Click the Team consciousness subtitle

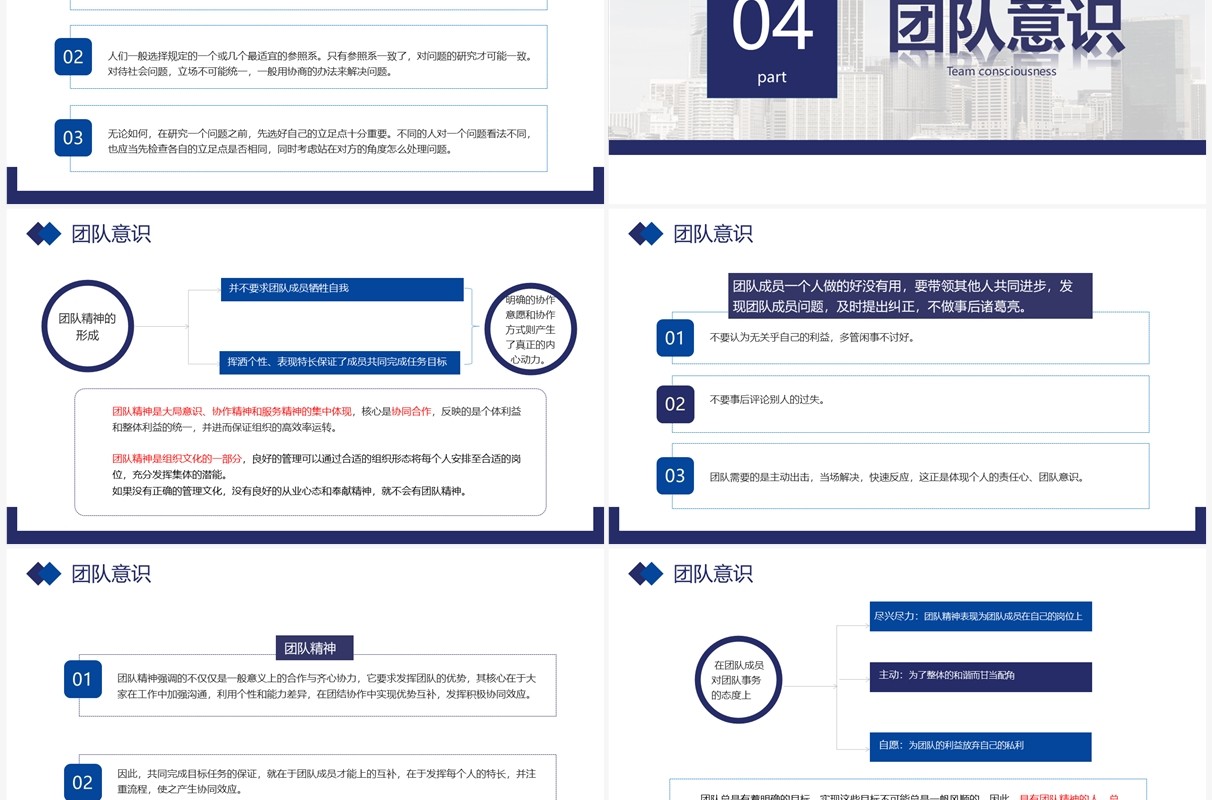1001,71
